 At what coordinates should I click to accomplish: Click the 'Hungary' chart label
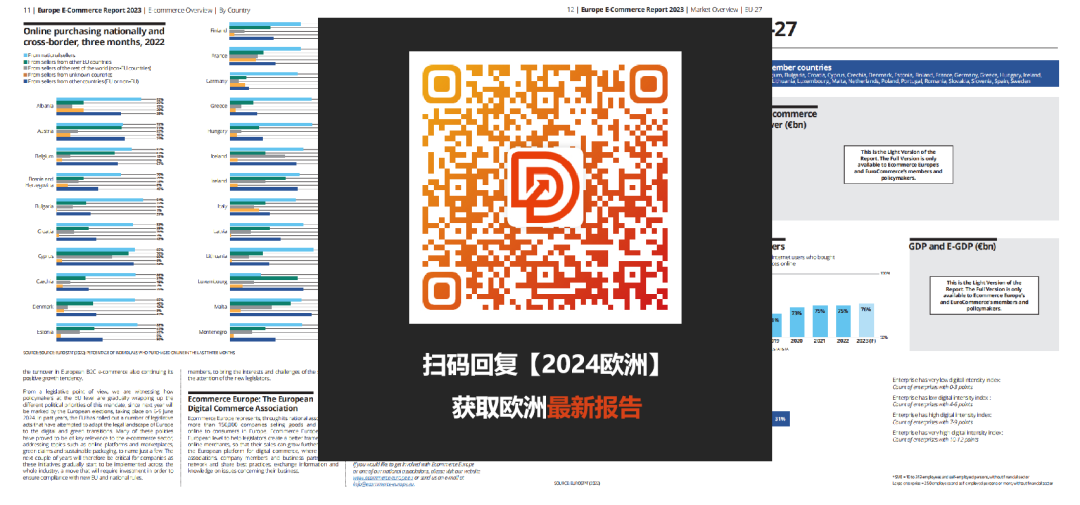click(x=217, y=131)
